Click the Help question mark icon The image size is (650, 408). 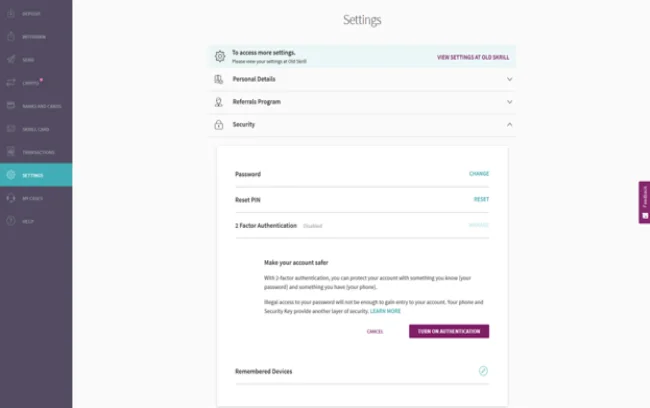(11, 221)
